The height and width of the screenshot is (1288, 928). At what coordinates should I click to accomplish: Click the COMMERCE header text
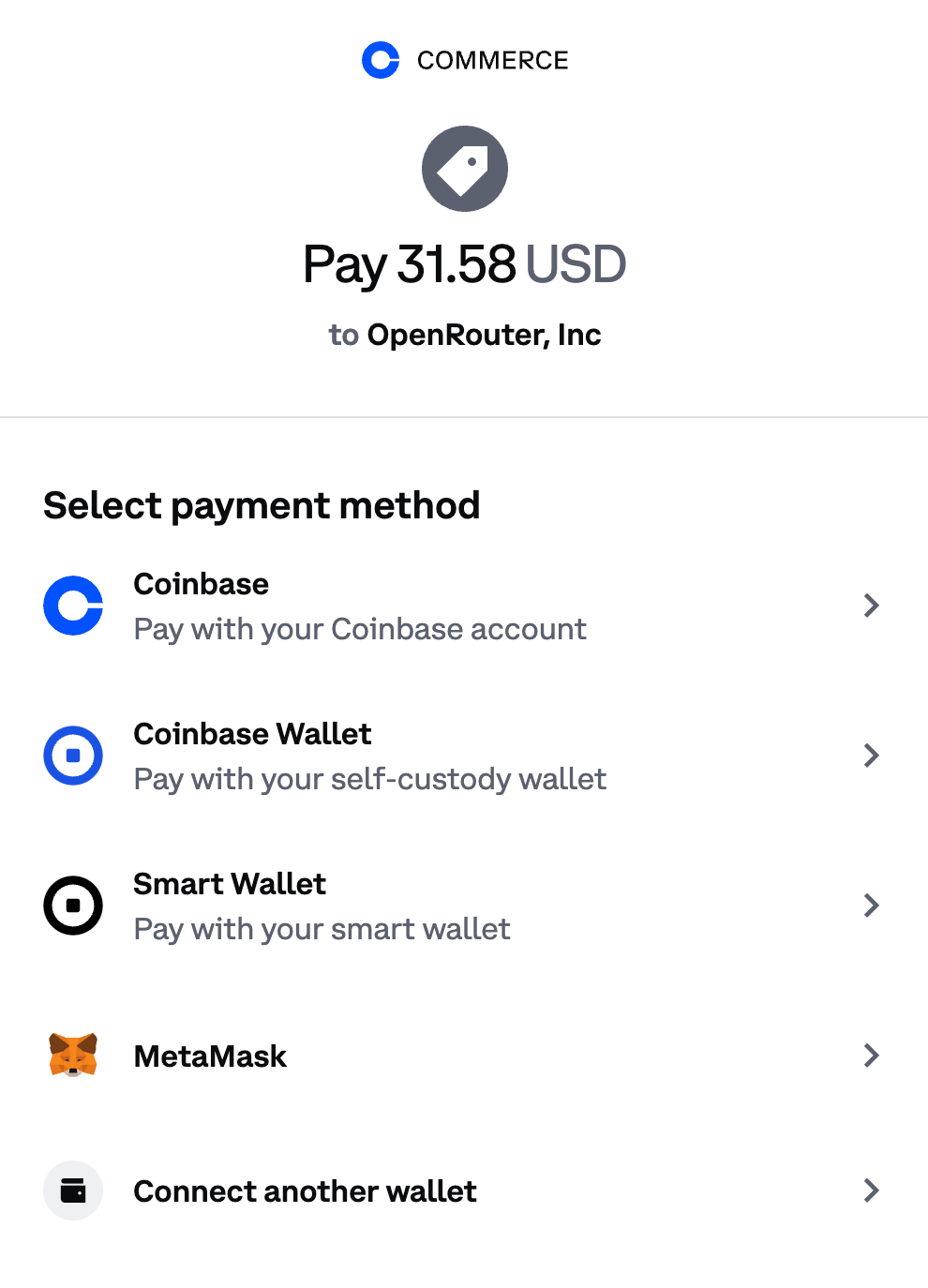point(492,61)
